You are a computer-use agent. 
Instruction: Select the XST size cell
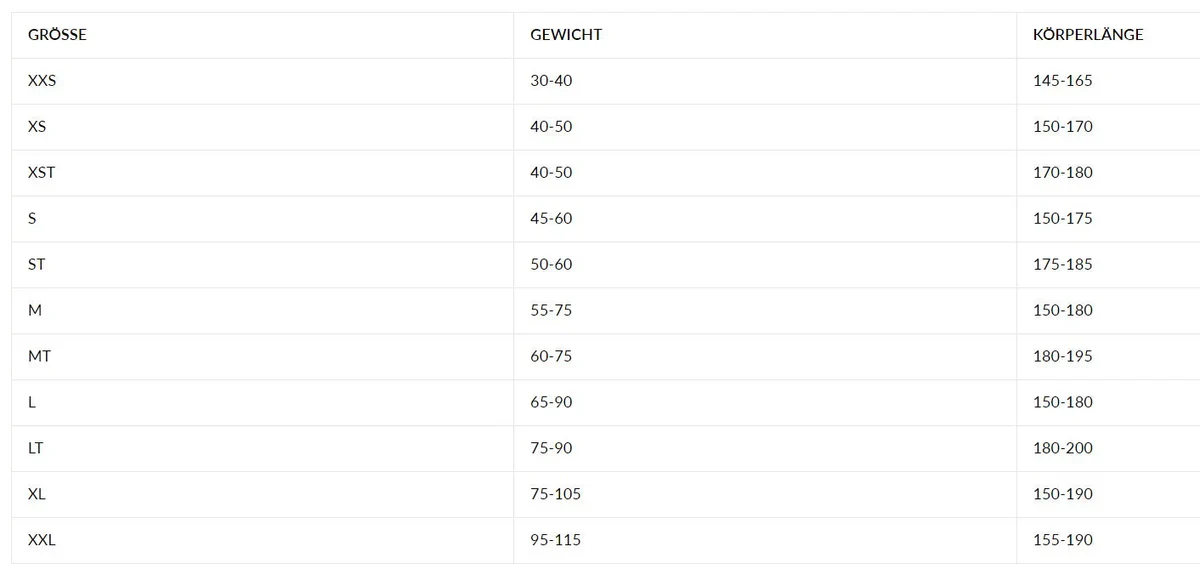coord(42,173)
